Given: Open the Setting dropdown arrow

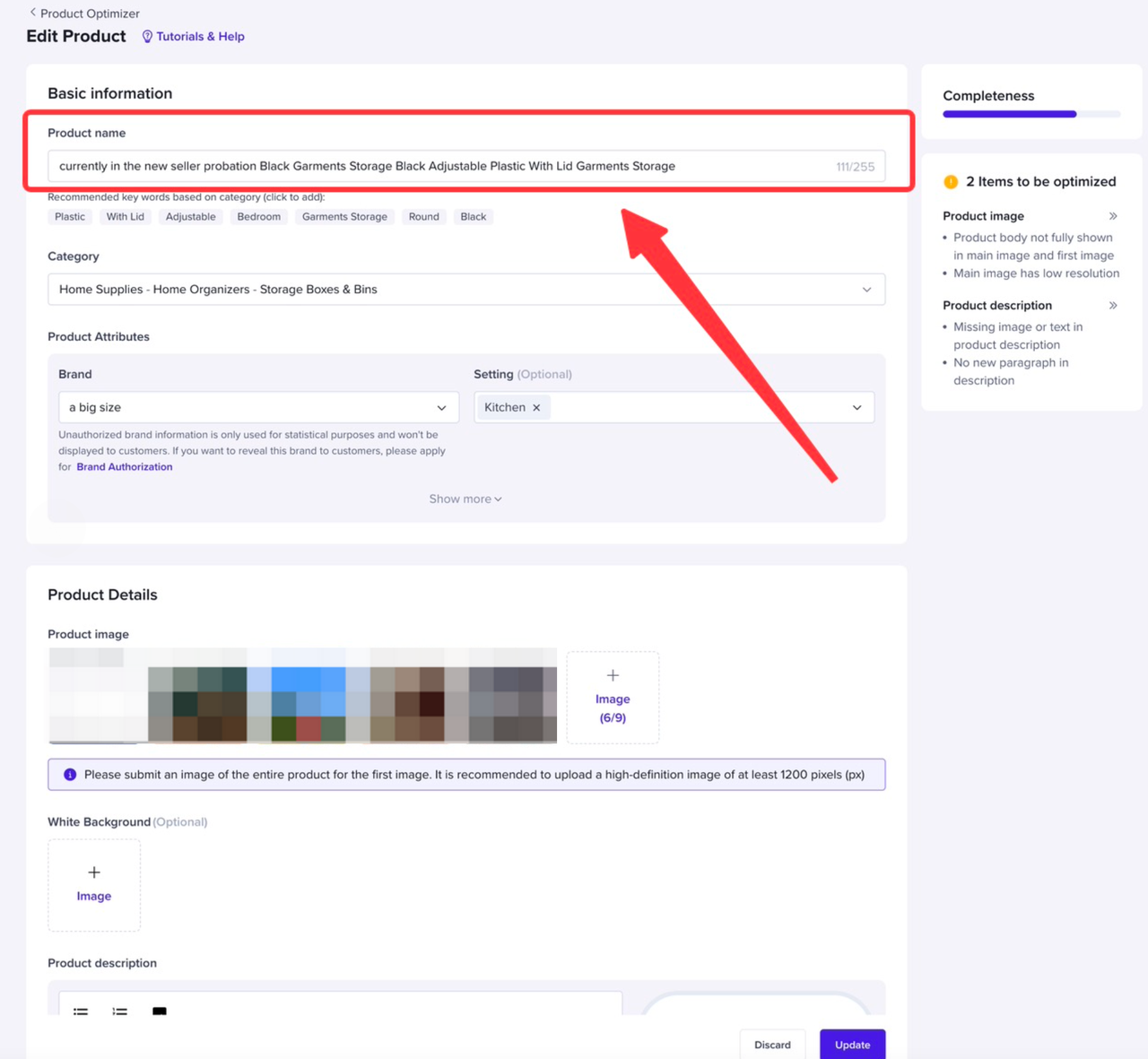Looking at the screenshot, I should (x=857, y=407).
